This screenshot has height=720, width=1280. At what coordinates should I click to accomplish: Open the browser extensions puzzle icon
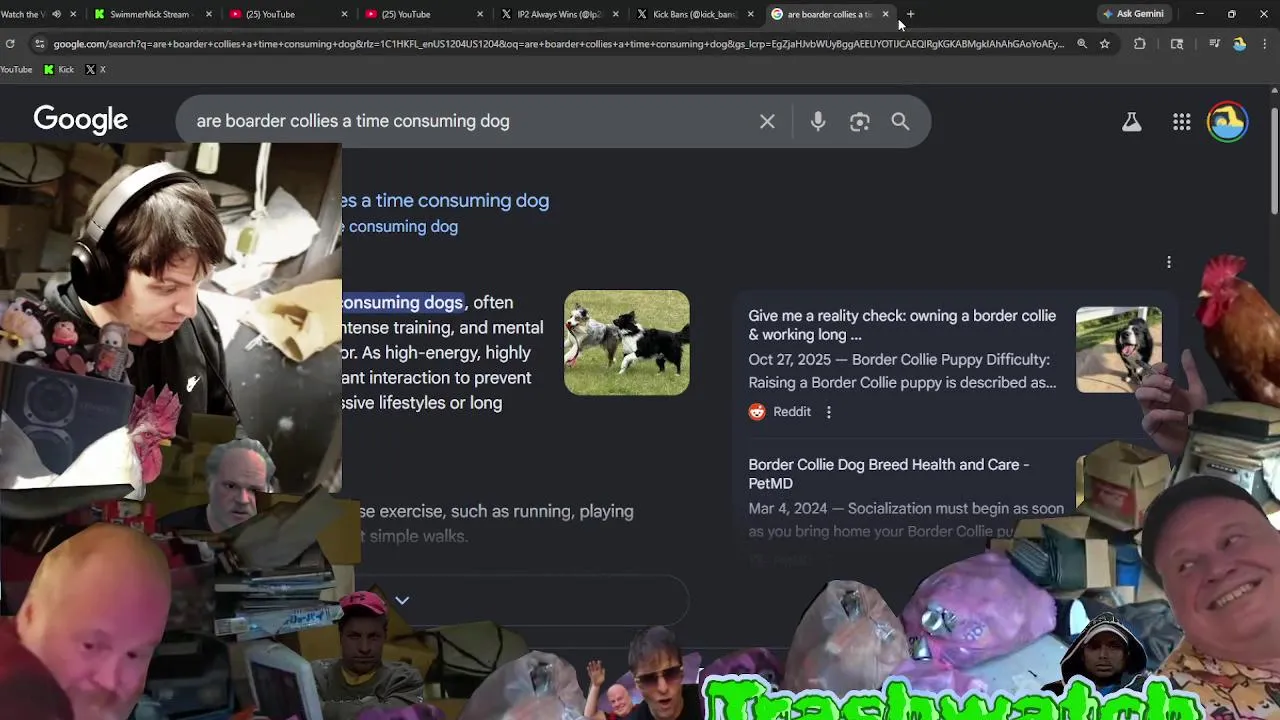tap(1139, 44)
